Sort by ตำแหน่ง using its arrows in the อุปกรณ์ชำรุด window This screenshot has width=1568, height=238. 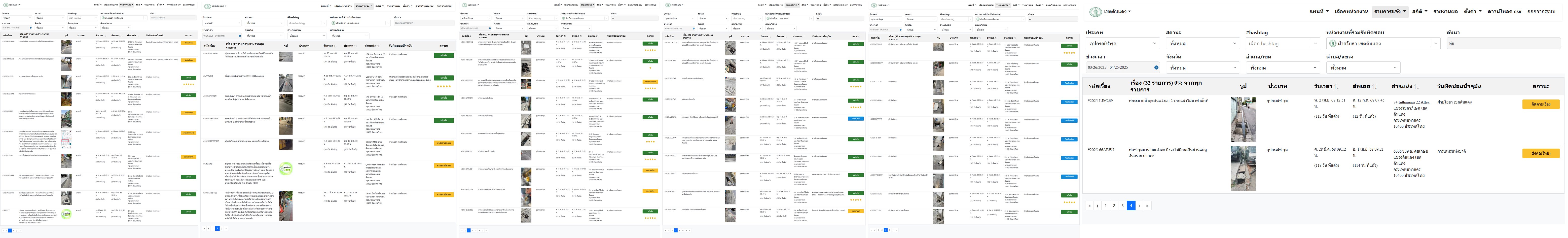(1416, 86)
